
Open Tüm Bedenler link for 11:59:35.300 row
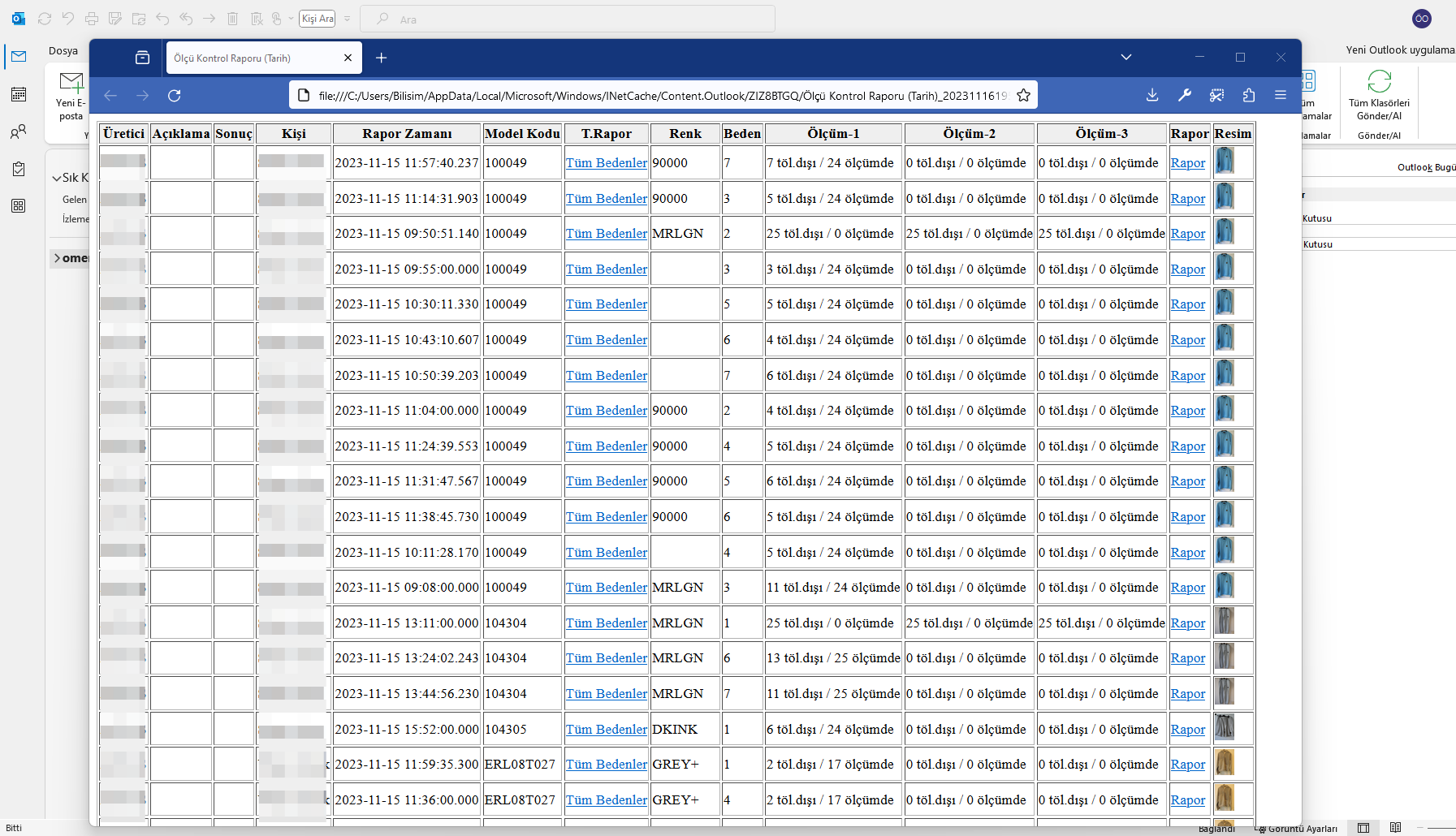607,765
